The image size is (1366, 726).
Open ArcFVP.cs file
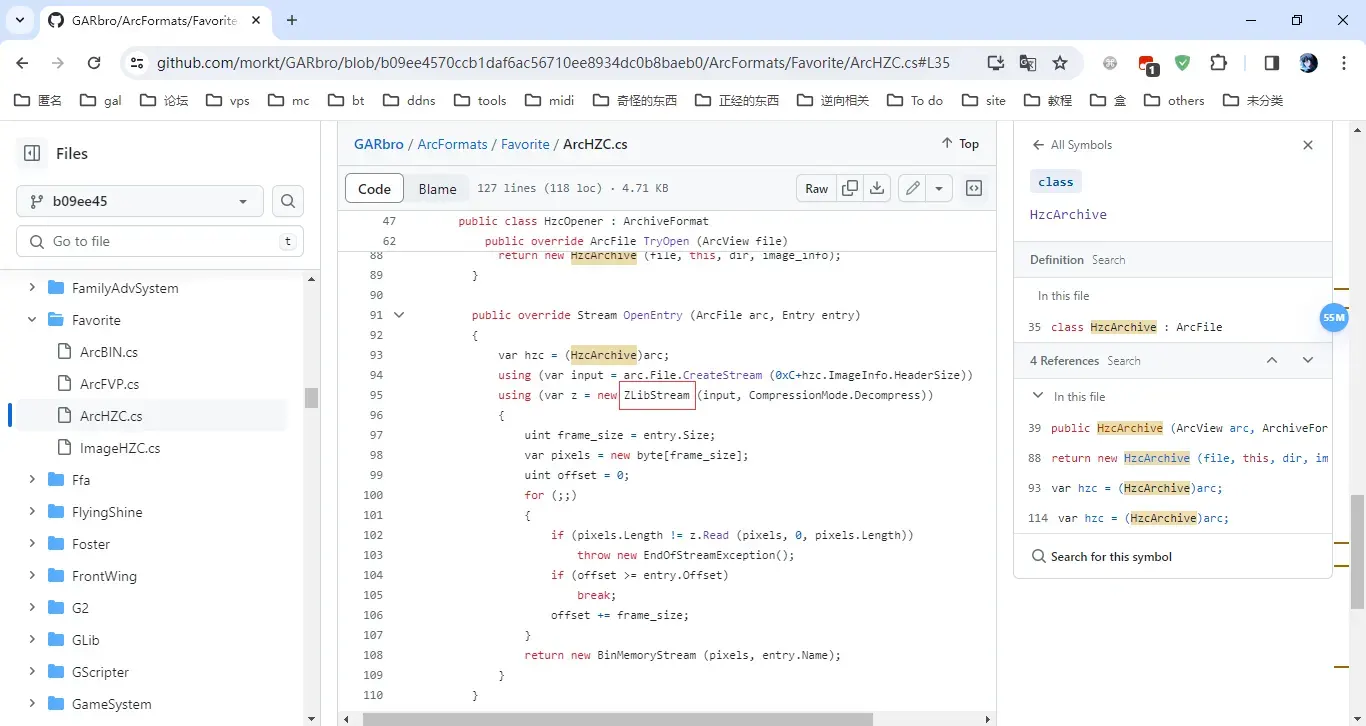coord(109,384)
